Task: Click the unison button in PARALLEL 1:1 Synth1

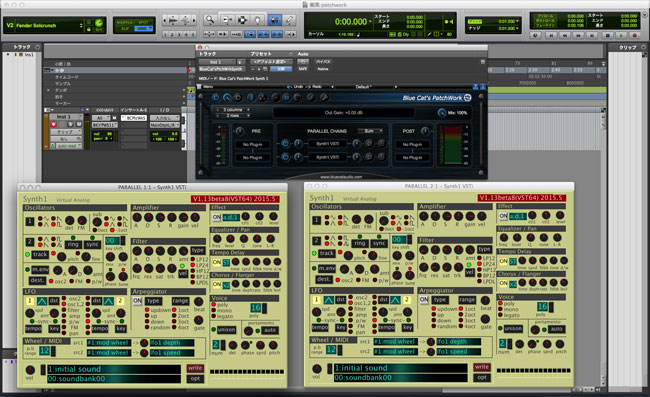Action: [226, 330]
